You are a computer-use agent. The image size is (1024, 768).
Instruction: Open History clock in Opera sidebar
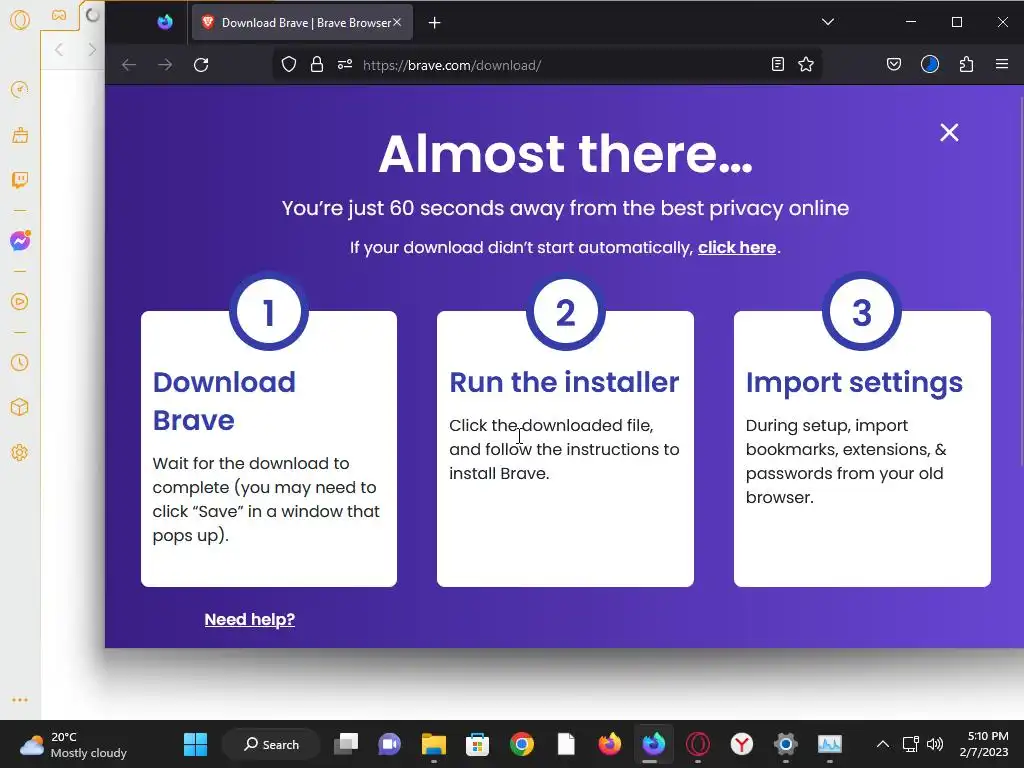(x=20, y=362)
